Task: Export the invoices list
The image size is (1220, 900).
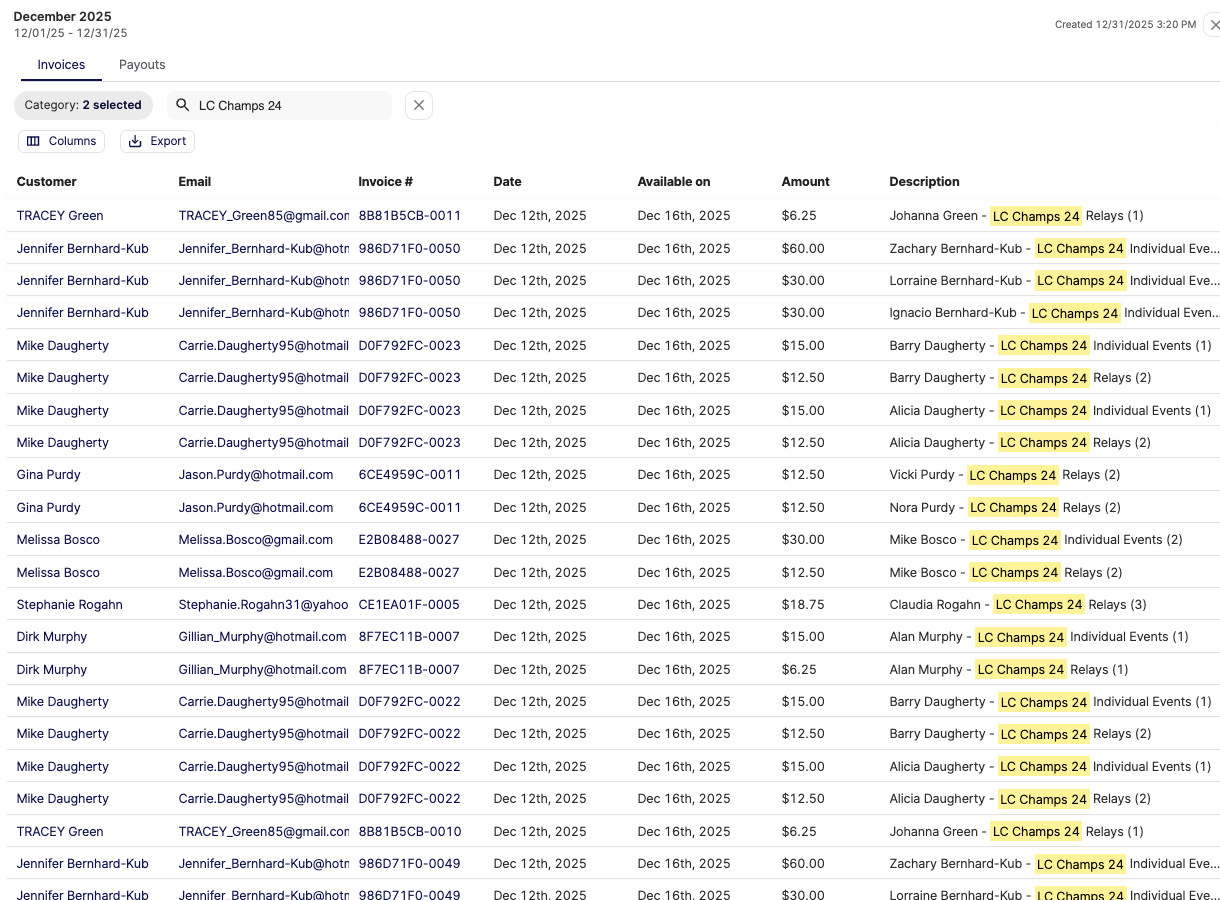Action: point(157,141)
